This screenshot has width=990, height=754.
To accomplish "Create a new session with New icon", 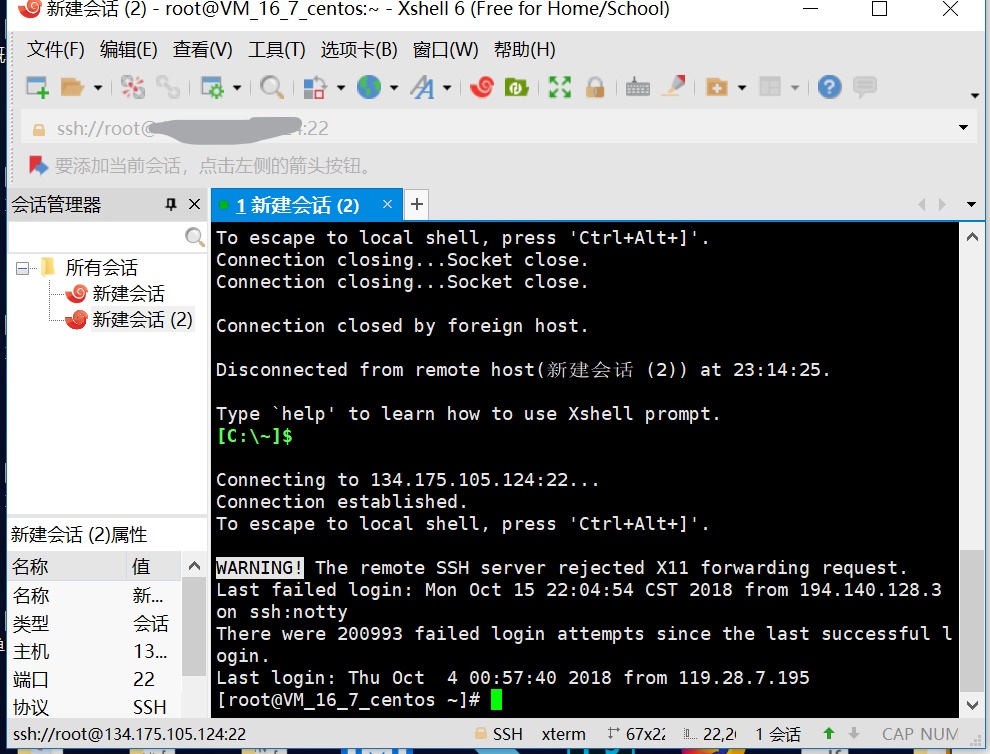I will 35,87.
